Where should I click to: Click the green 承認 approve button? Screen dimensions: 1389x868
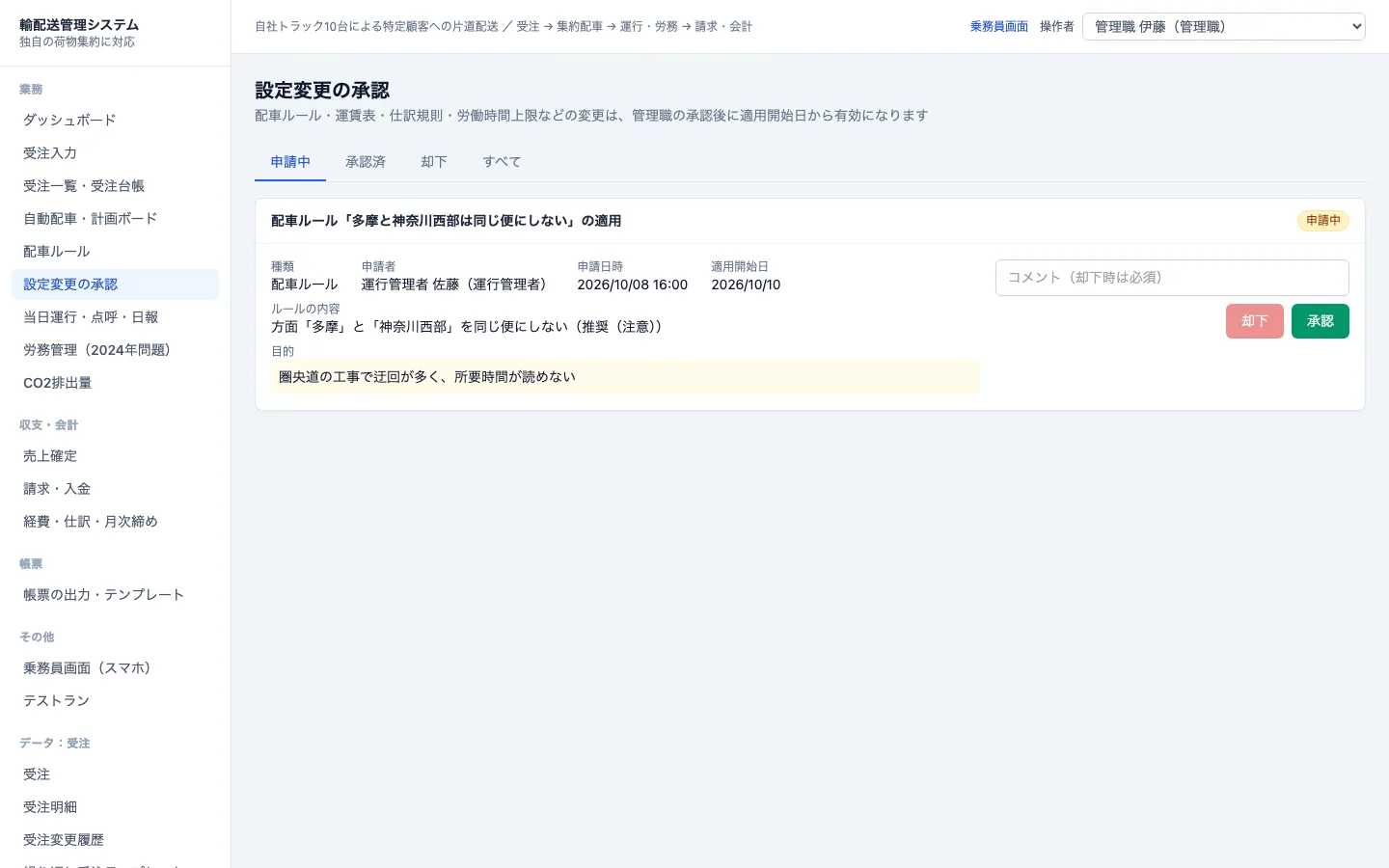[1320, 321]
